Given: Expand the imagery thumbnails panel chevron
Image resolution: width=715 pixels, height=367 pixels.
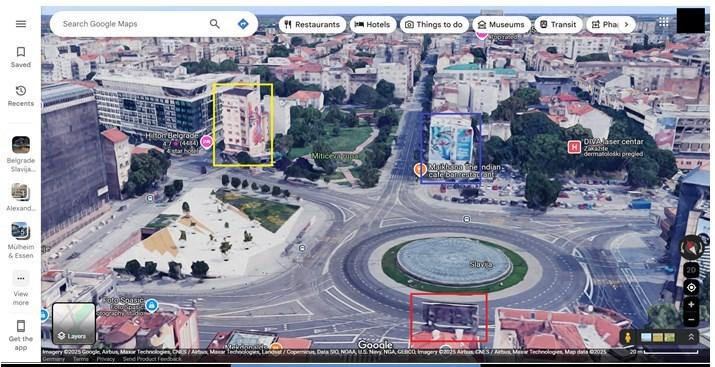Looking at the screenshot, I should (691, 337).
